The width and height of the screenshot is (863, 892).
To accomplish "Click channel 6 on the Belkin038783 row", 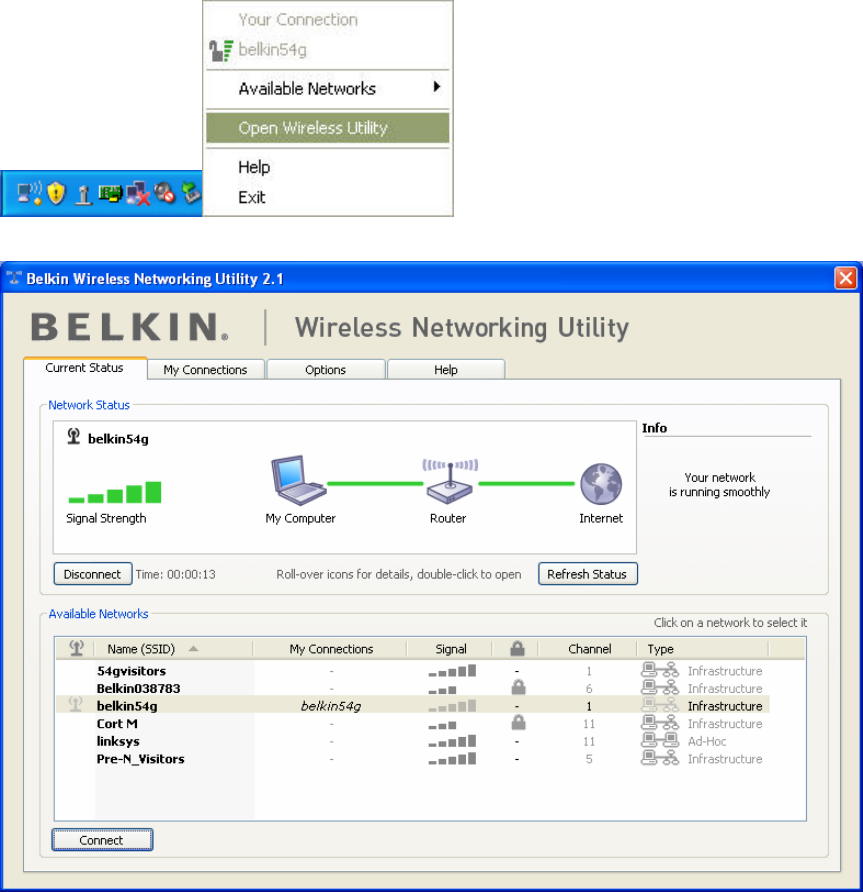I will [589, 688].
